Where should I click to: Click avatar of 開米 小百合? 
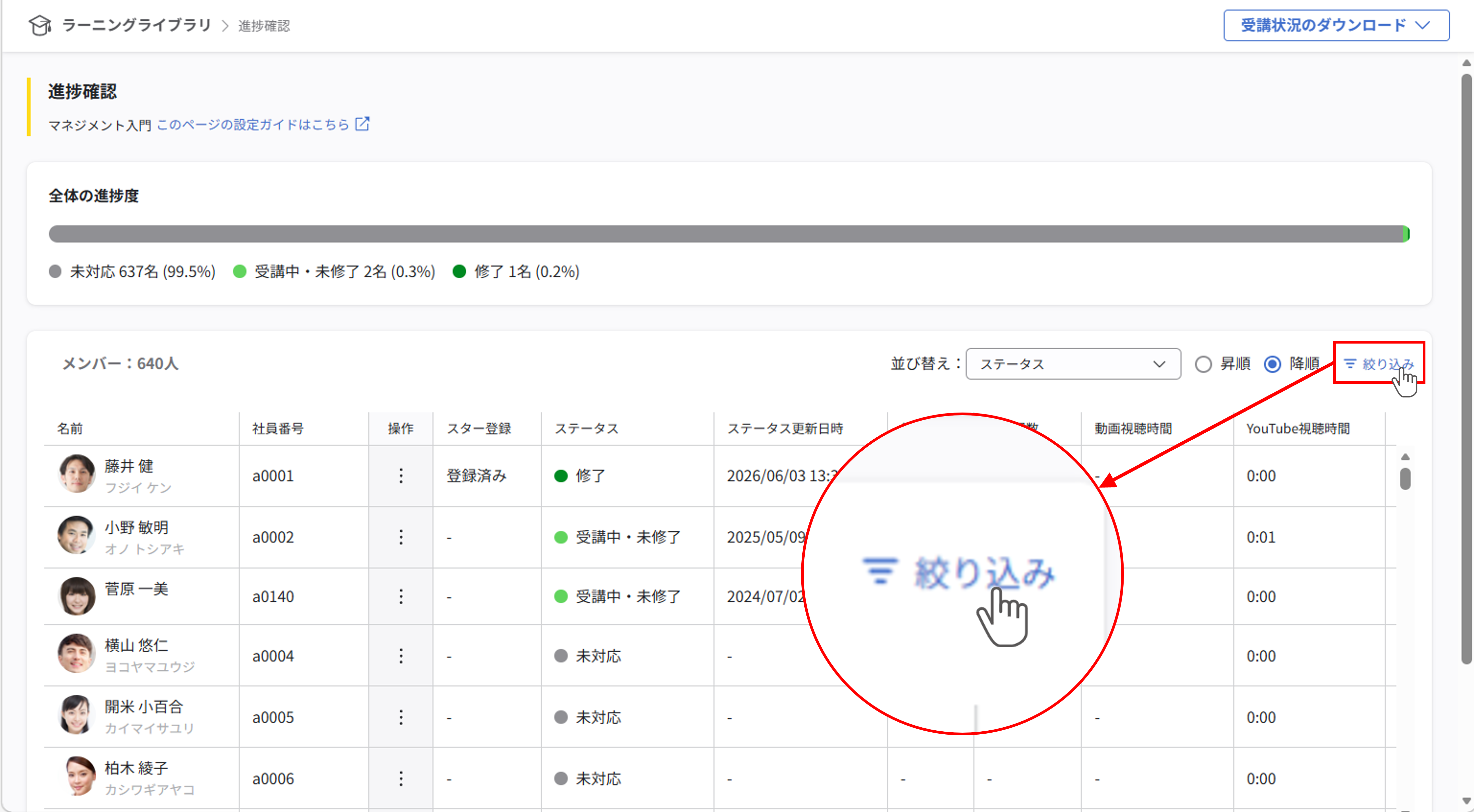tap(76, 715)
